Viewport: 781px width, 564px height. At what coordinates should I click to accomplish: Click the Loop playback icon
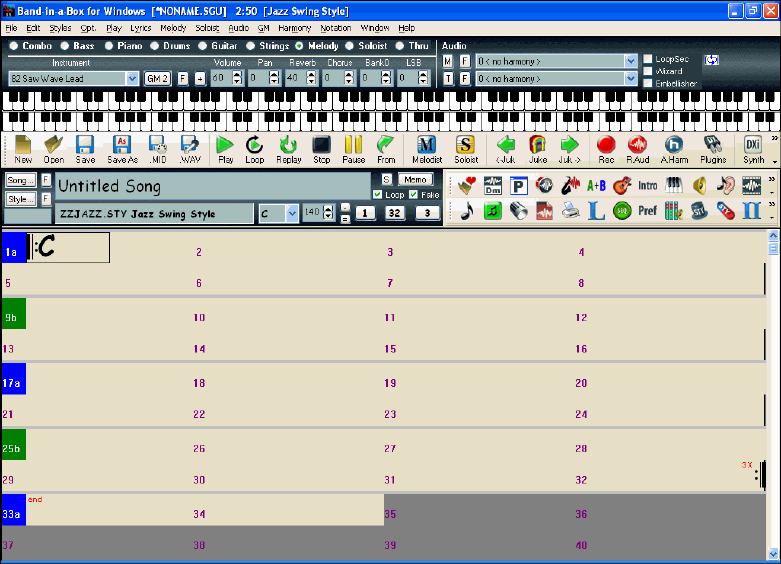click(255, 149)
